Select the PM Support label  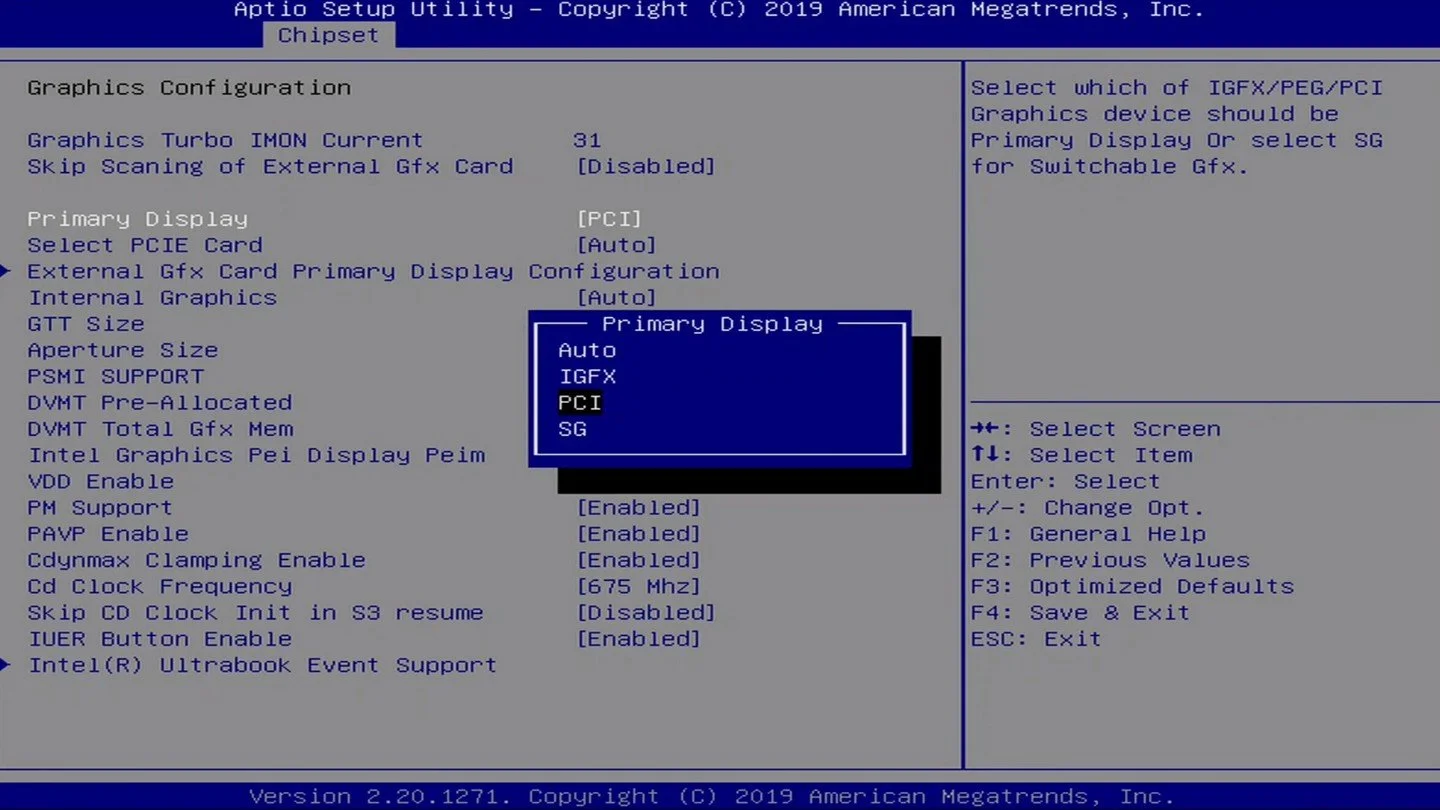point(100,507)
